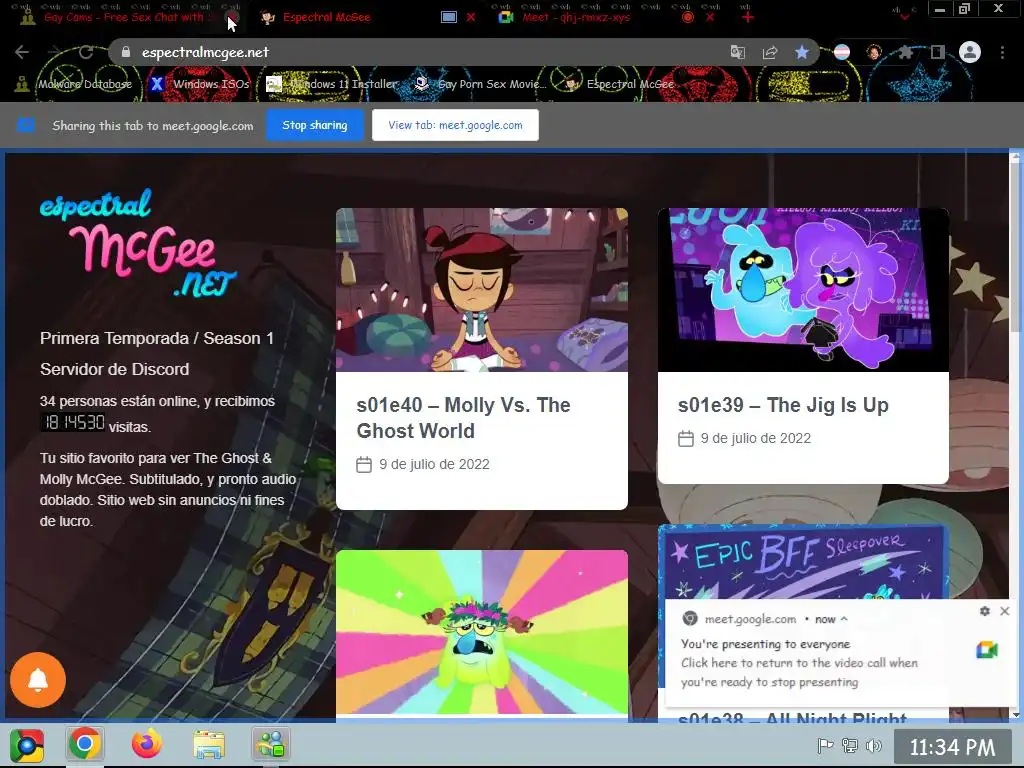Screen dimensions: 1024x768
Task: Click the 1814530 visit counter
Action: [73, 423]
